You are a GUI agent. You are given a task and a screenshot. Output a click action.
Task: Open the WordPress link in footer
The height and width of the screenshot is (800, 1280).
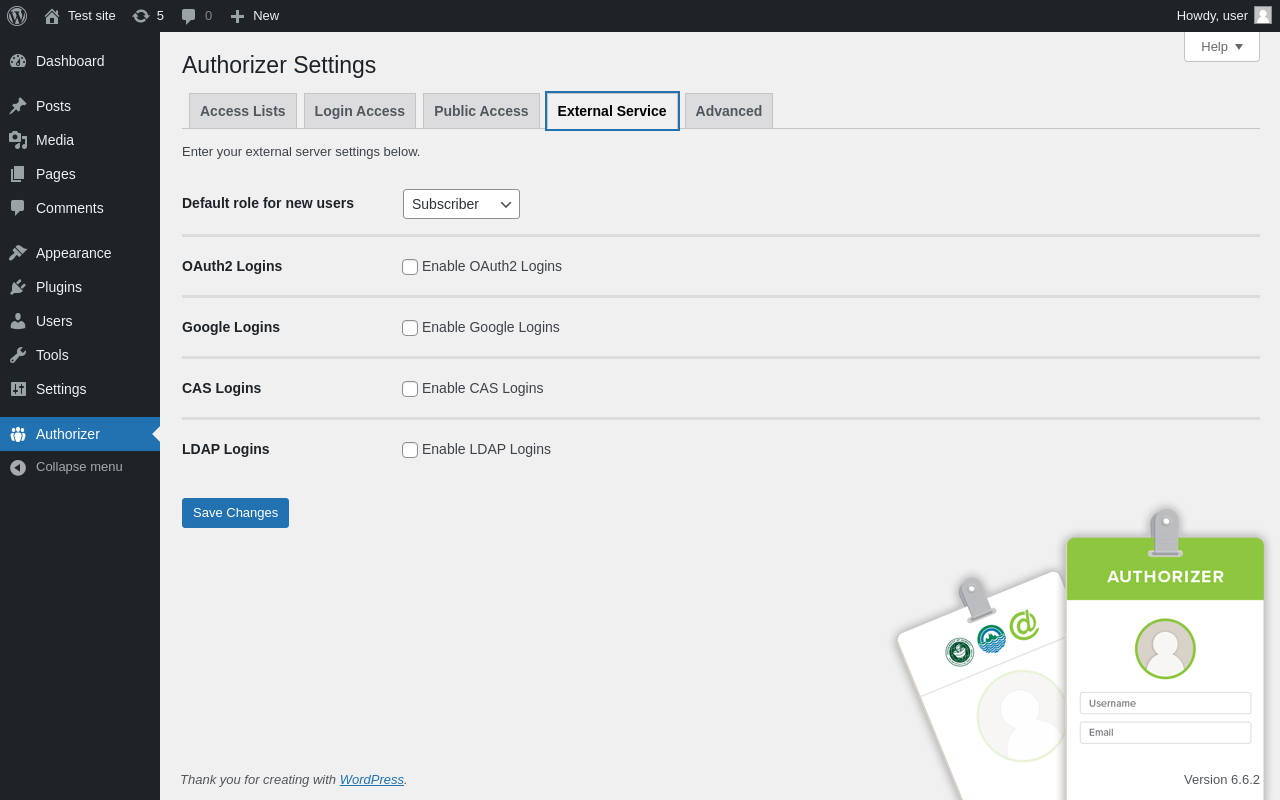(372, 779)
